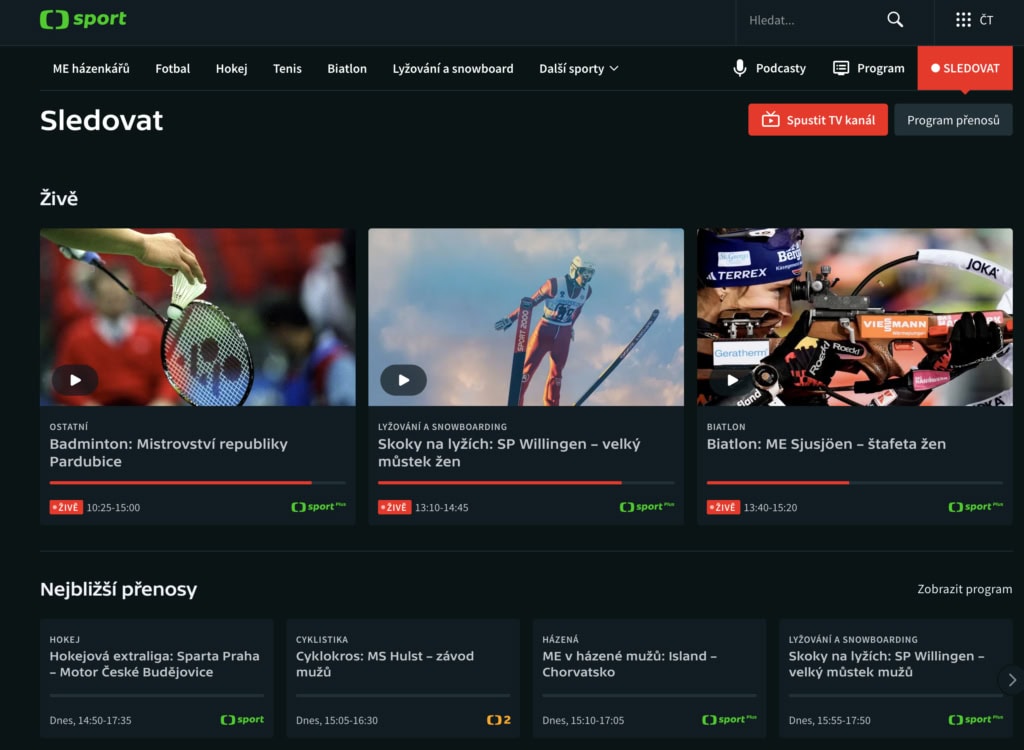1024x750 pixels.
Task: Click the Podcasty microphone icon
Action: [x=738, y=68]
